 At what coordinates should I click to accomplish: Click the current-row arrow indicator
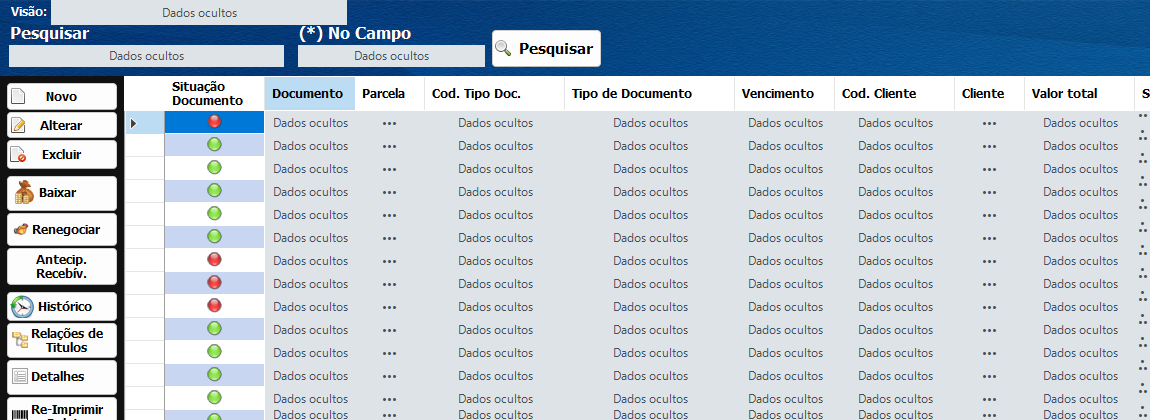click(x=133, y=123)
